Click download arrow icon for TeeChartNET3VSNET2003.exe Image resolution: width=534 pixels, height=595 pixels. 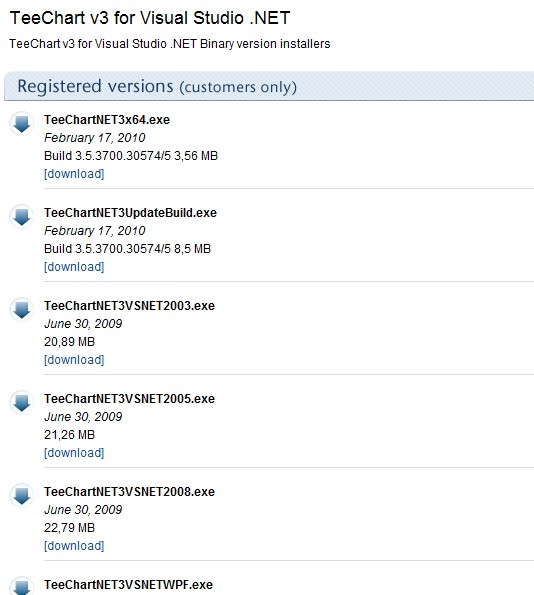pos(22,309)
